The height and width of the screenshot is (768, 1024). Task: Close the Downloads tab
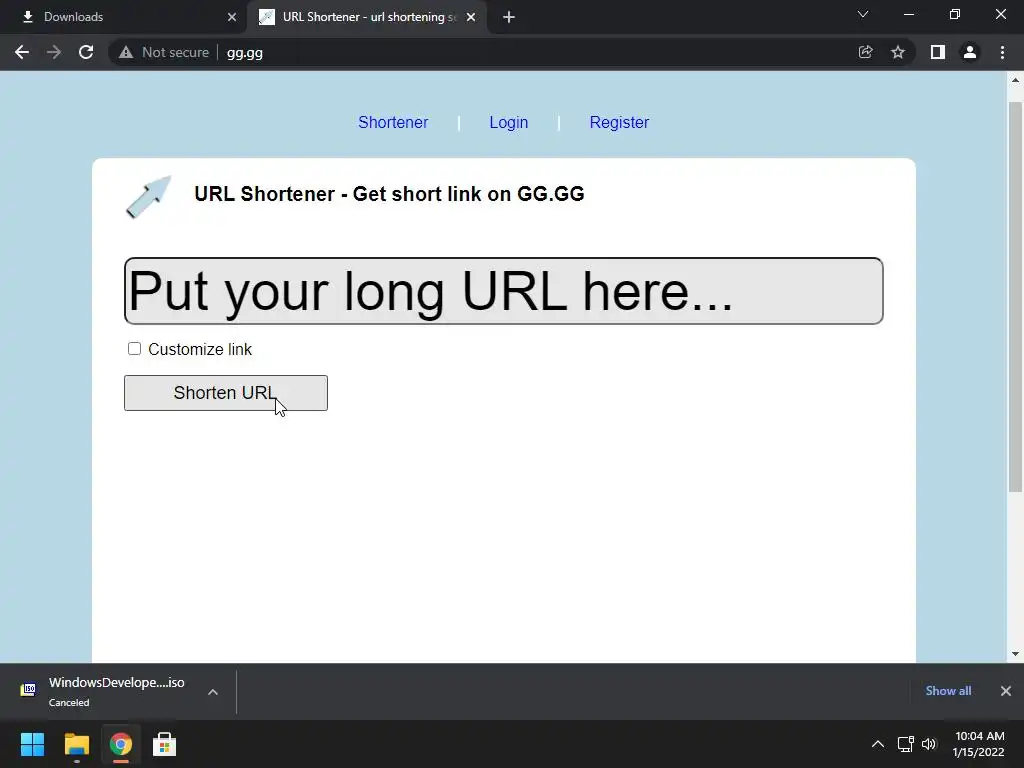pyautogui.click(x=232, y=17)
